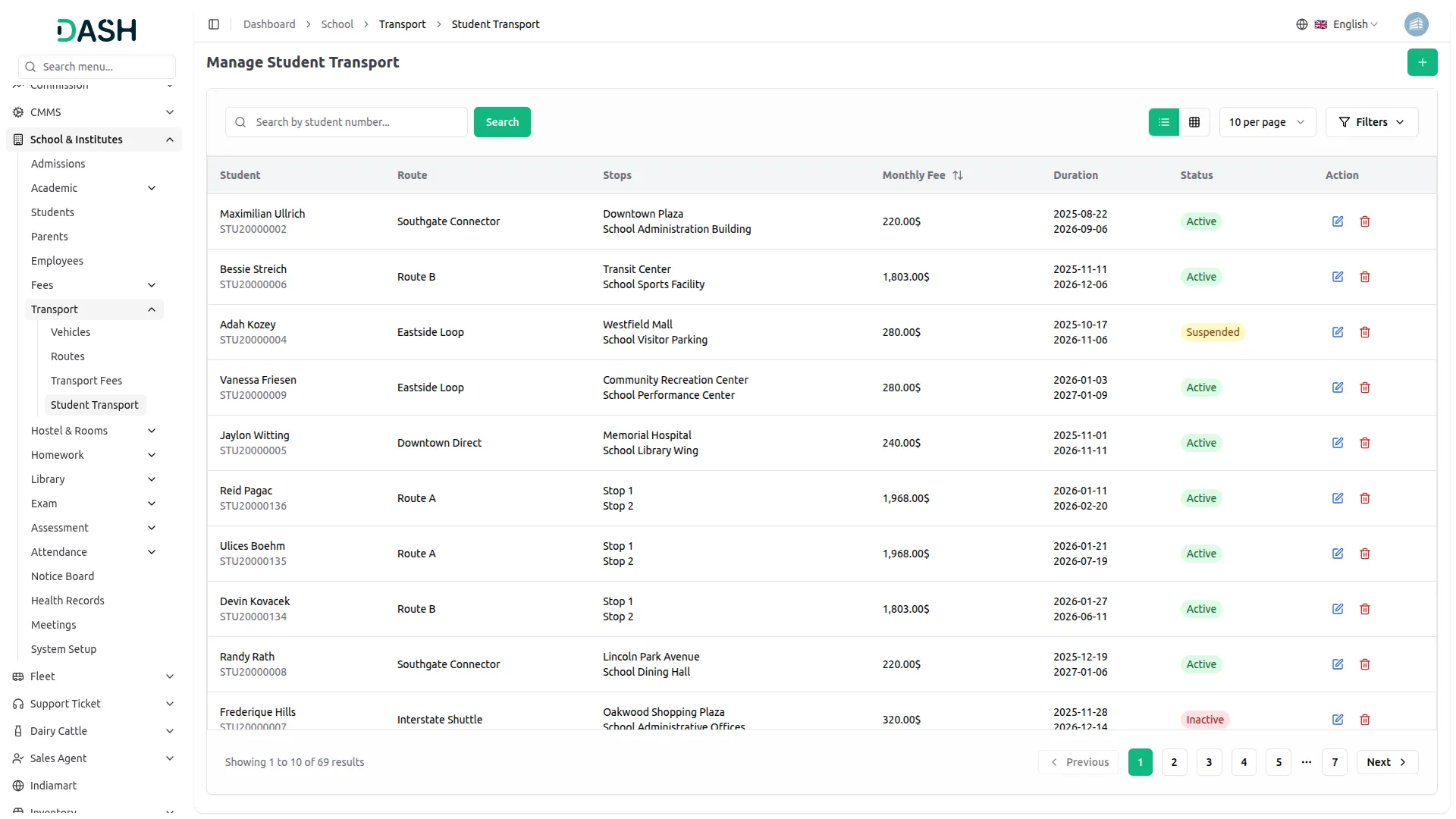Focus the search by student number field
Image resolution: width=1456 pixels, height=819 pixels.
click(347, 122)
